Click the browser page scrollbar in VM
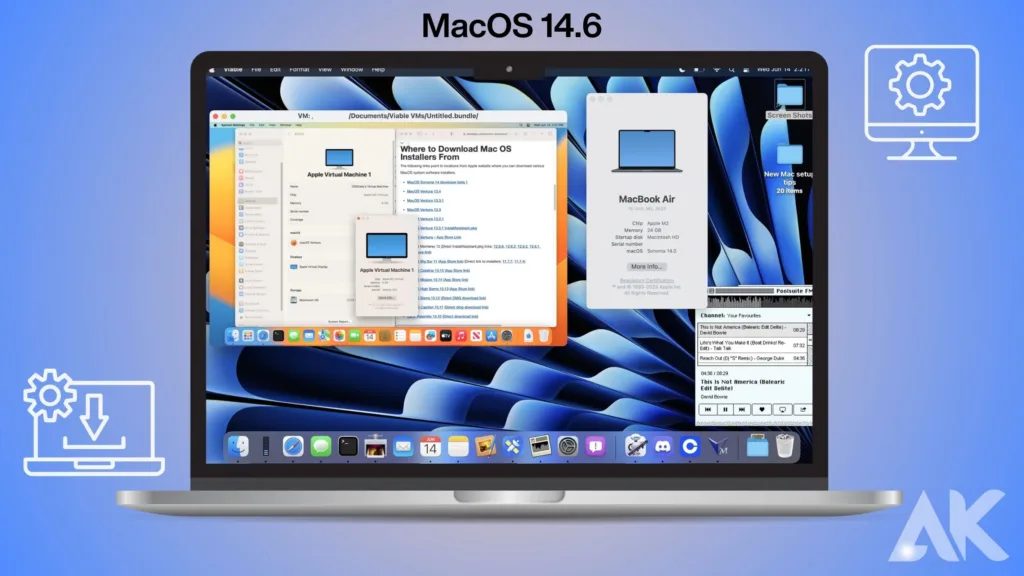 click(x=554, y=196)
